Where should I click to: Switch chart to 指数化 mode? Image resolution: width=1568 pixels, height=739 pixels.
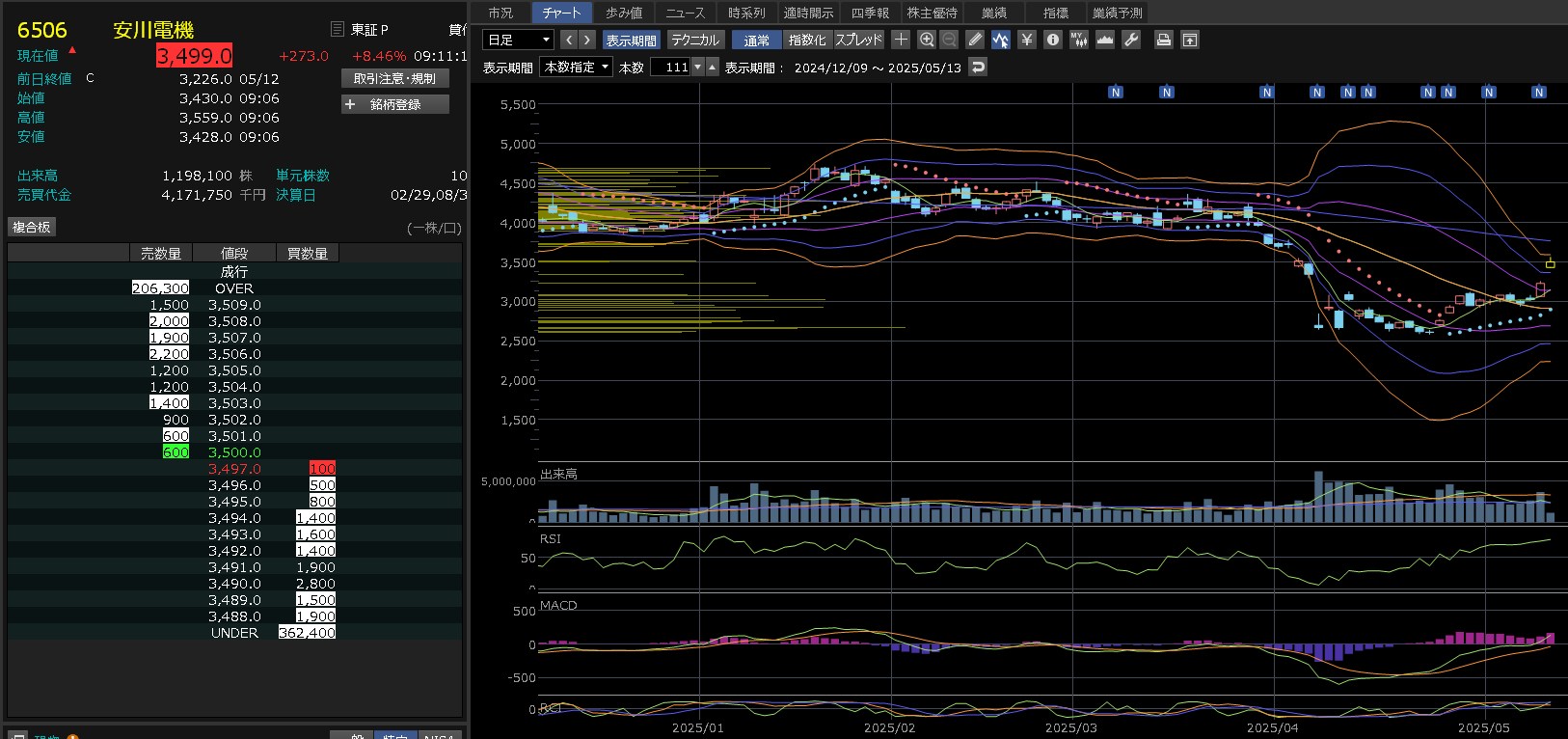click(x=806, y=40)
